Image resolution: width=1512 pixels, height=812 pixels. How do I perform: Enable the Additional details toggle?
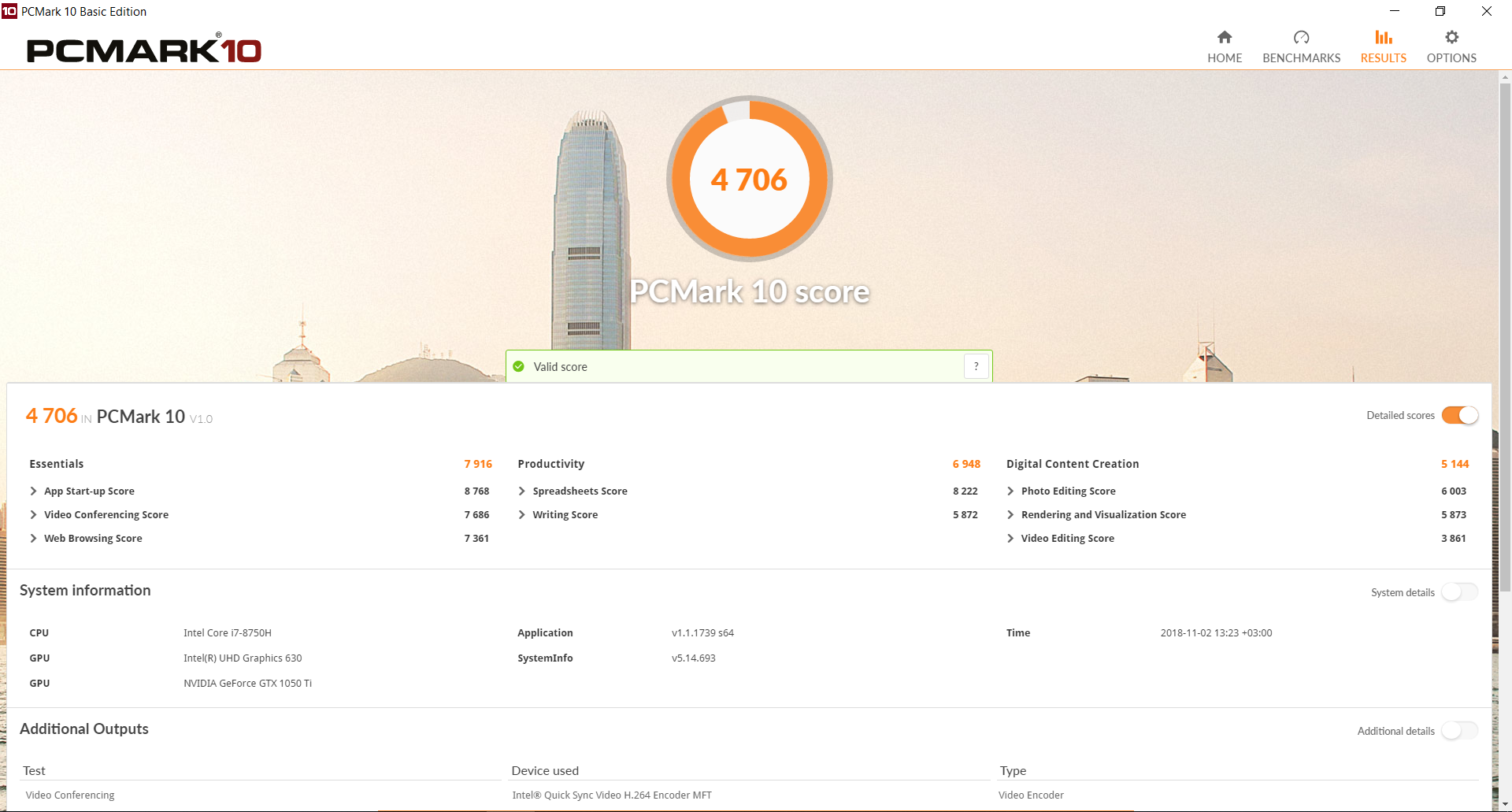click(x=1460, y=731)
